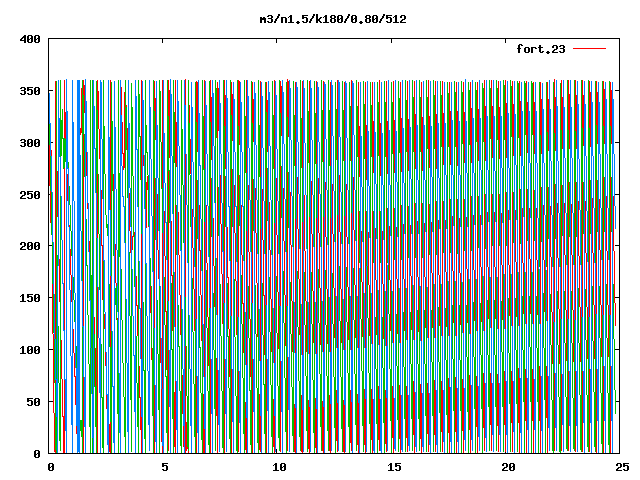640x480 pixels.
Task: Click the y-axis label 100
Action: [x=30, y=350]
